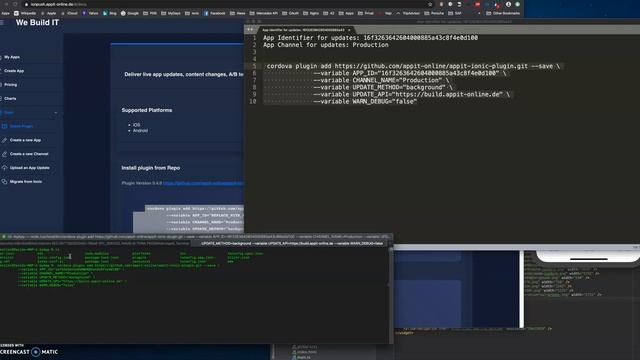
Task: Collapse the highlighted sidebar section chevron
Action: tap(56, 113)
